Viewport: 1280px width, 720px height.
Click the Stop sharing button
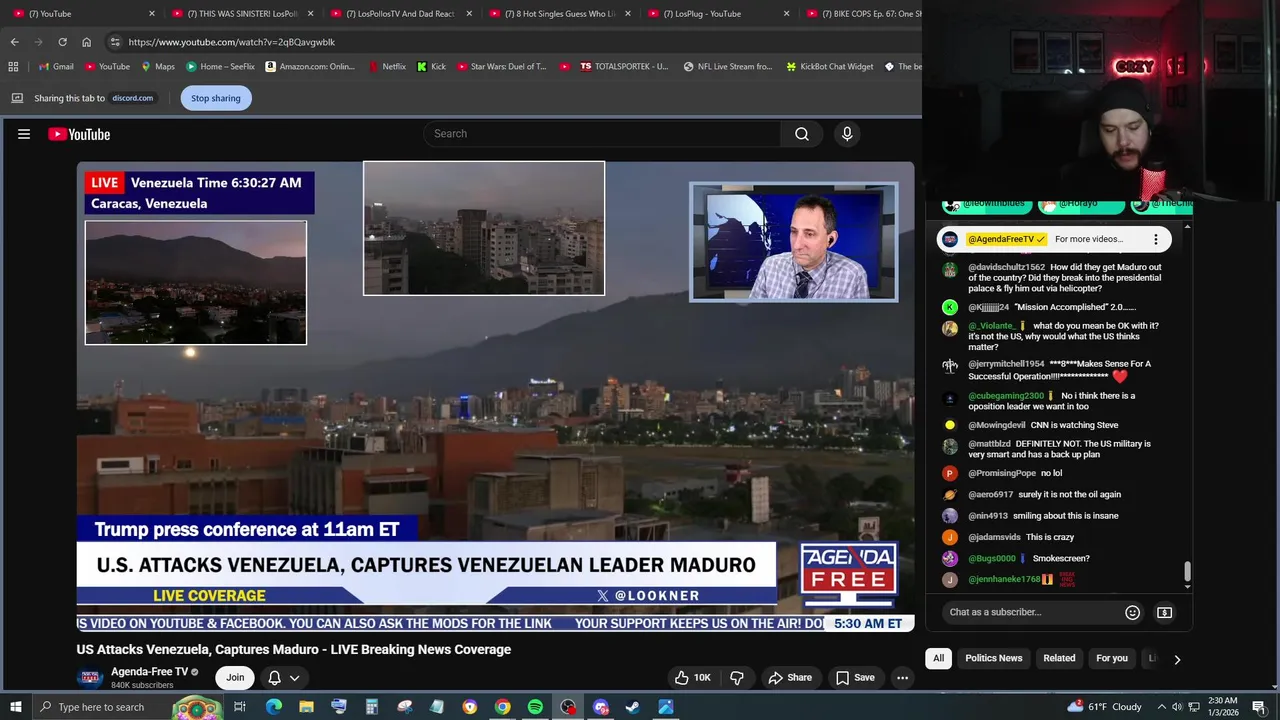pyautogui.click(x=216, y=98)
